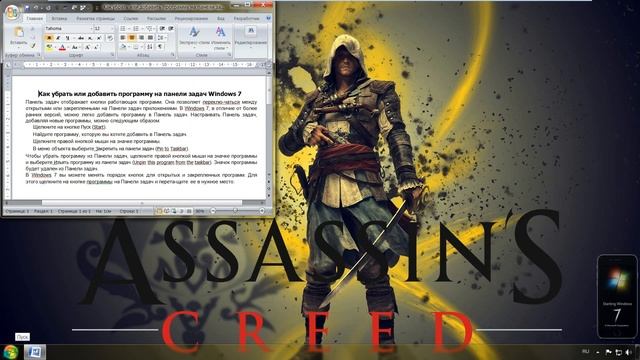
Task: Open Change Case (Aa) dropdown
Action: [77, 47]
